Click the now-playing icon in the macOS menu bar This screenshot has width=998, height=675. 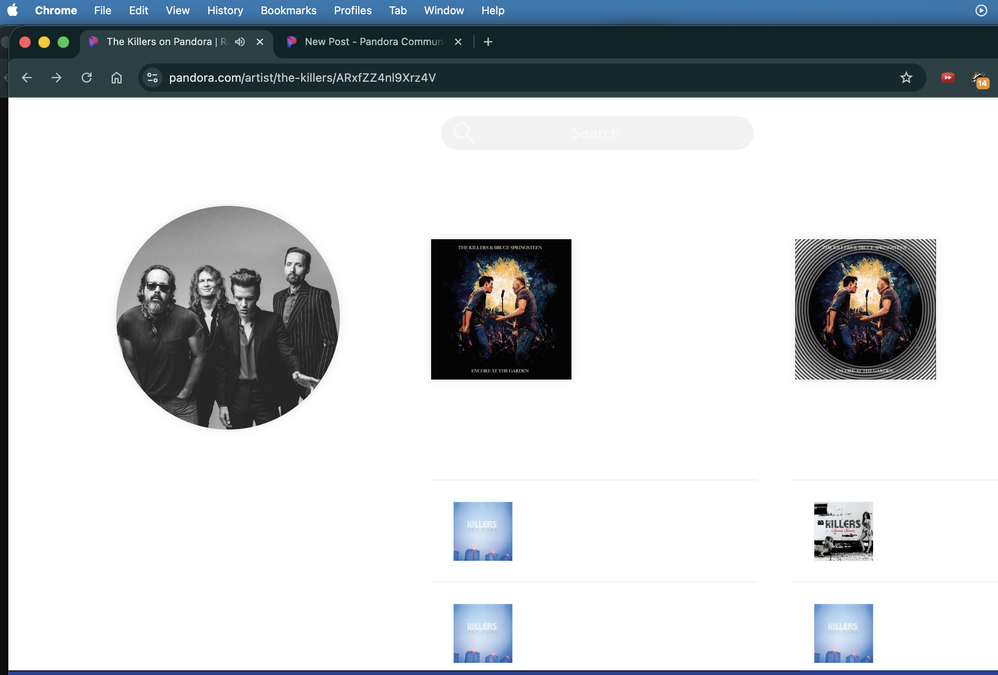coord(981,10)
